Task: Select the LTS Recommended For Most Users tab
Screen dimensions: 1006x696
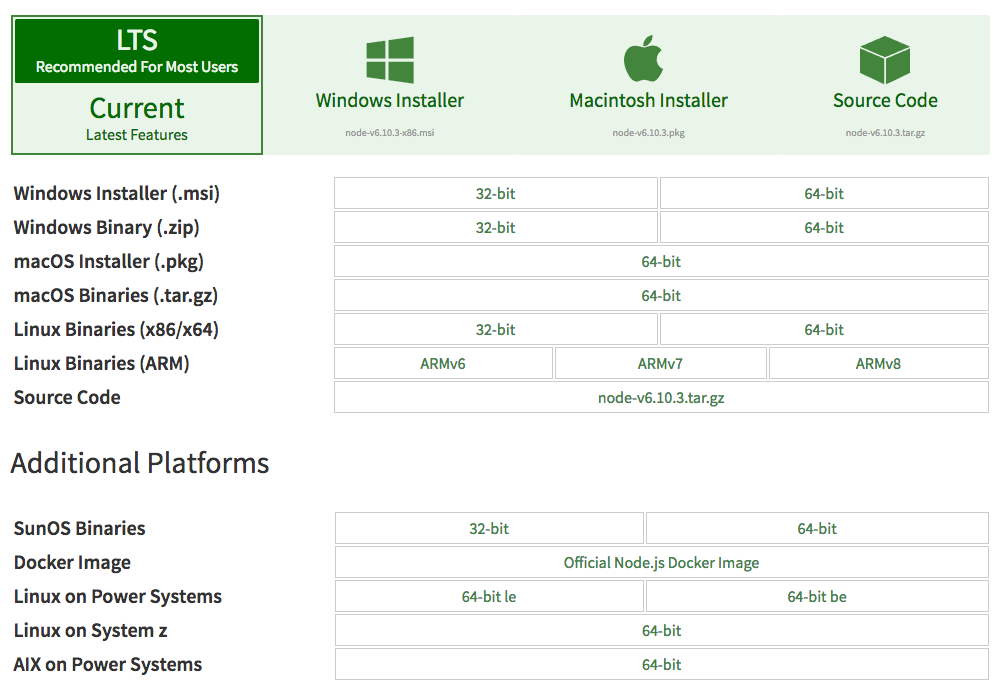Action: coord(137,51)
